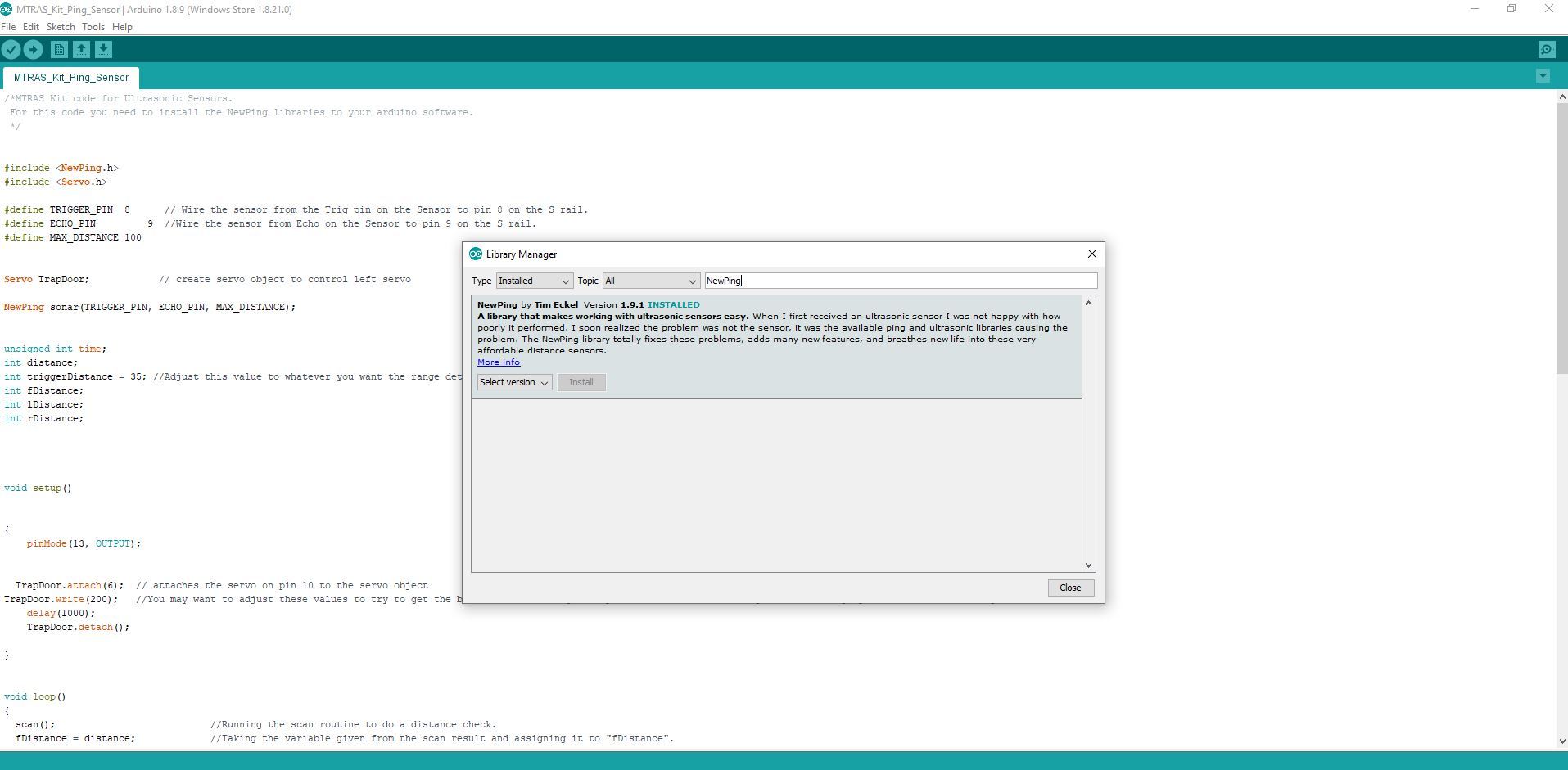This screenshot has height=770, width=1568.
Task: Open the Edit menu
Action: pyautogui.click(x=31, y=27)
